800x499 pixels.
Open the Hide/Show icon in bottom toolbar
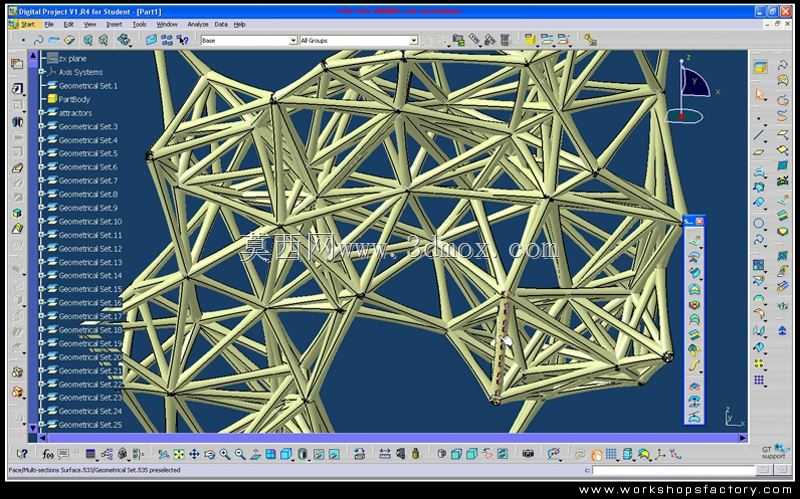click(319, 454)
